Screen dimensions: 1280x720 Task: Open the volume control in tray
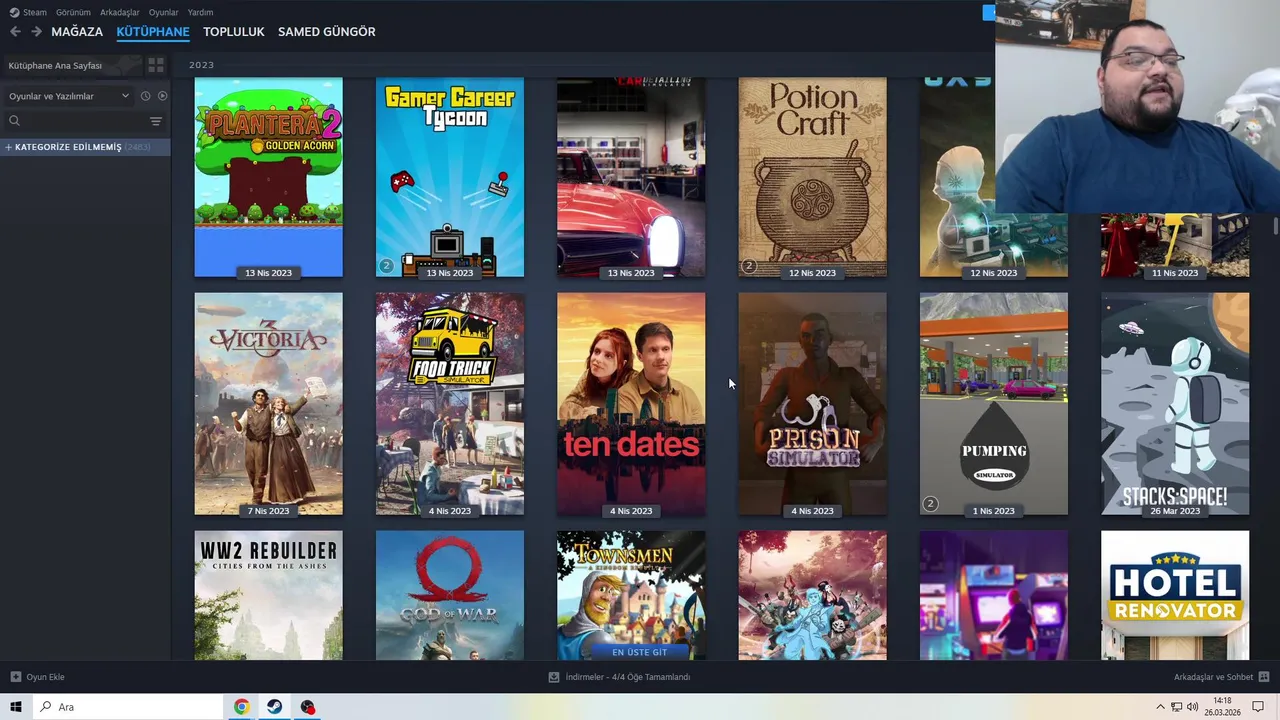click(1192, 707)
